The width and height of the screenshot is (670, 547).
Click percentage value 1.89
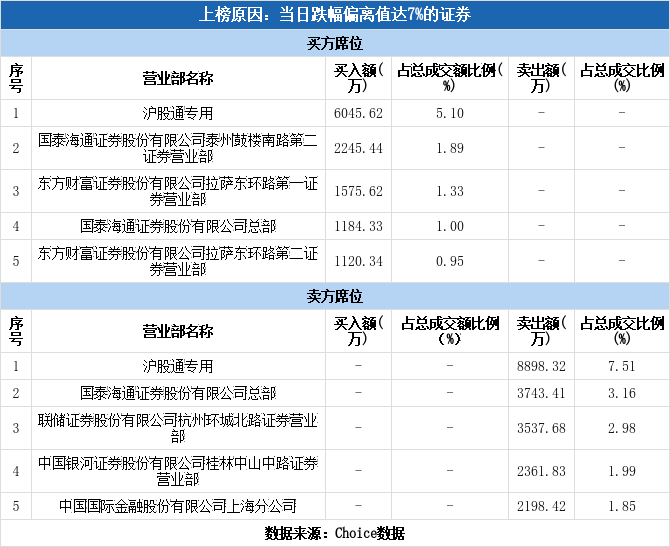point(450,148)
